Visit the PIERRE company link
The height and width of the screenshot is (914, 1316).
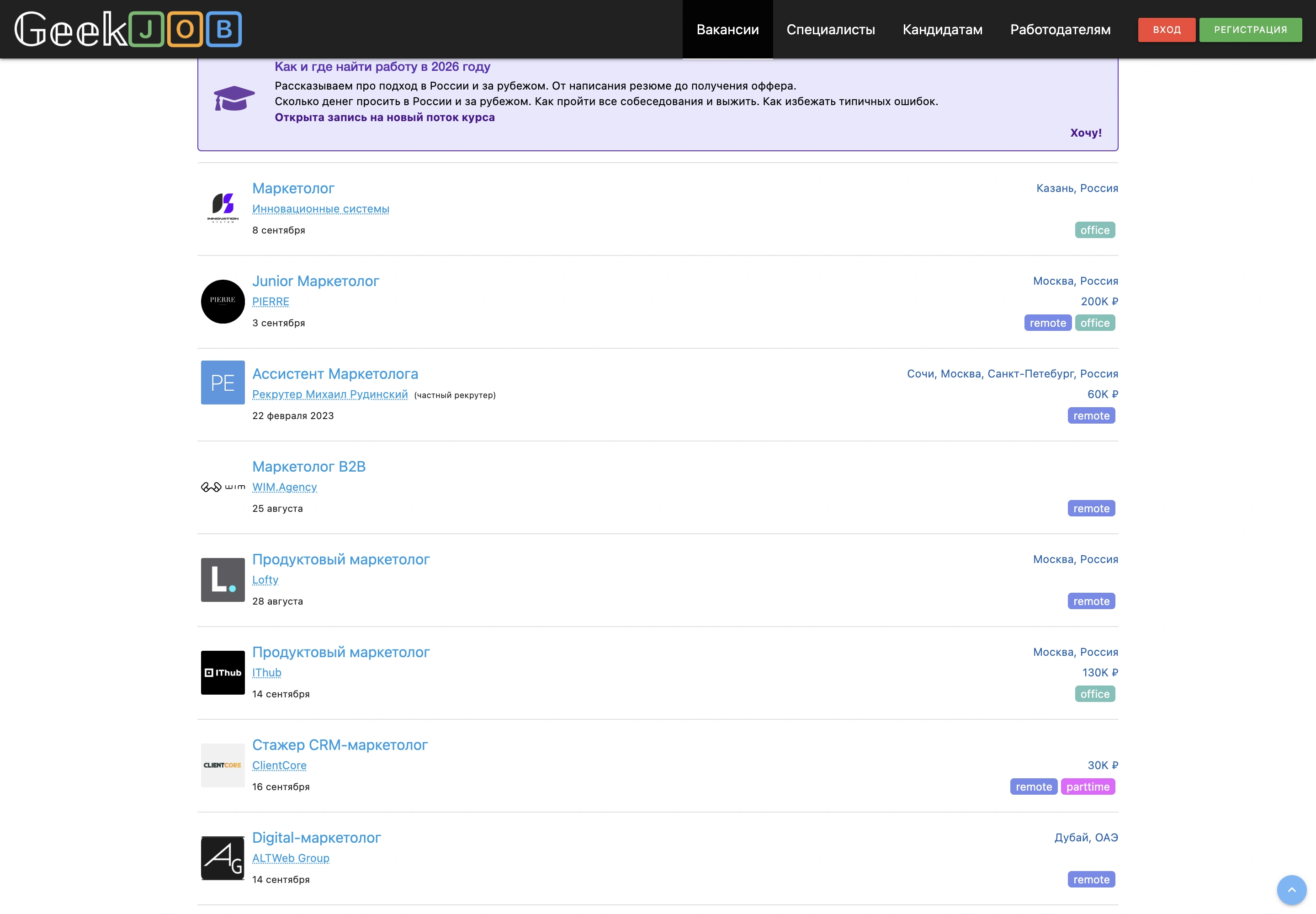click(x=271, y=302)
